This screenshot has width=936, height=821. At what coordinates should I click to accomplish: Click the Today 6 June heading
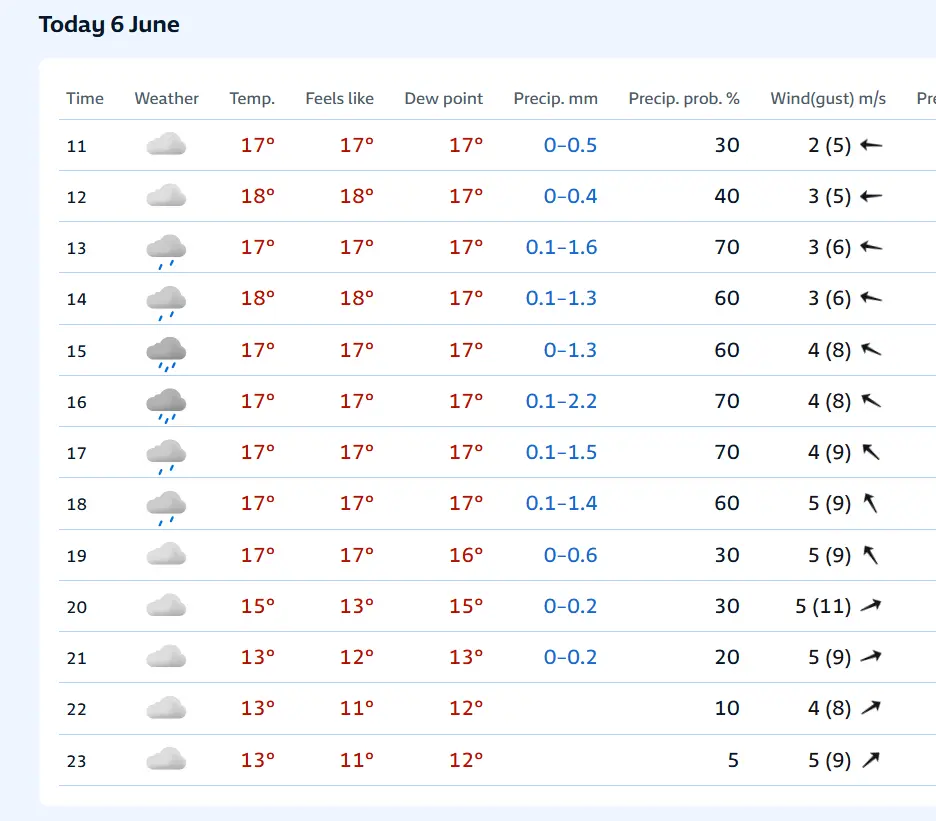109,24
